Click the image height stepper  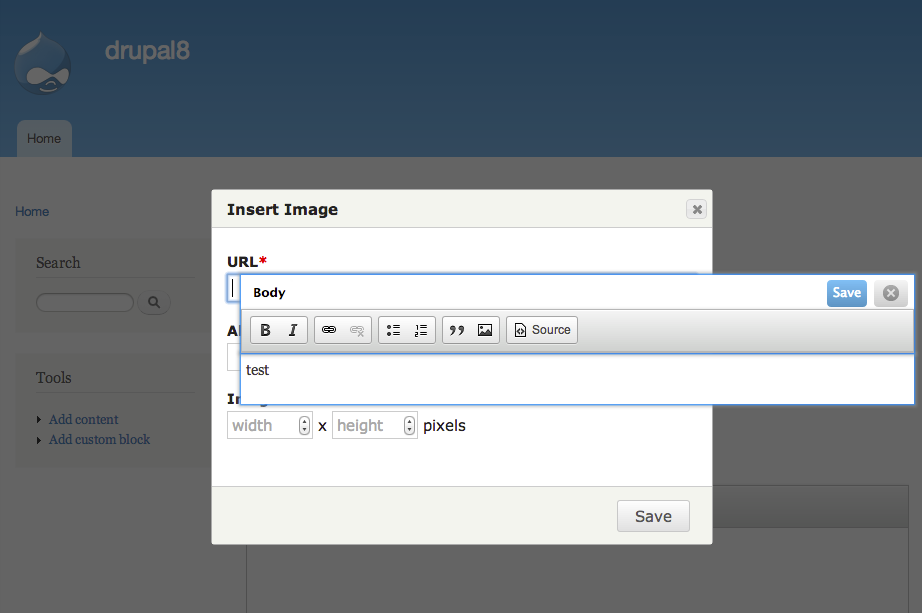pyautogui.click(x=409, y=426)
